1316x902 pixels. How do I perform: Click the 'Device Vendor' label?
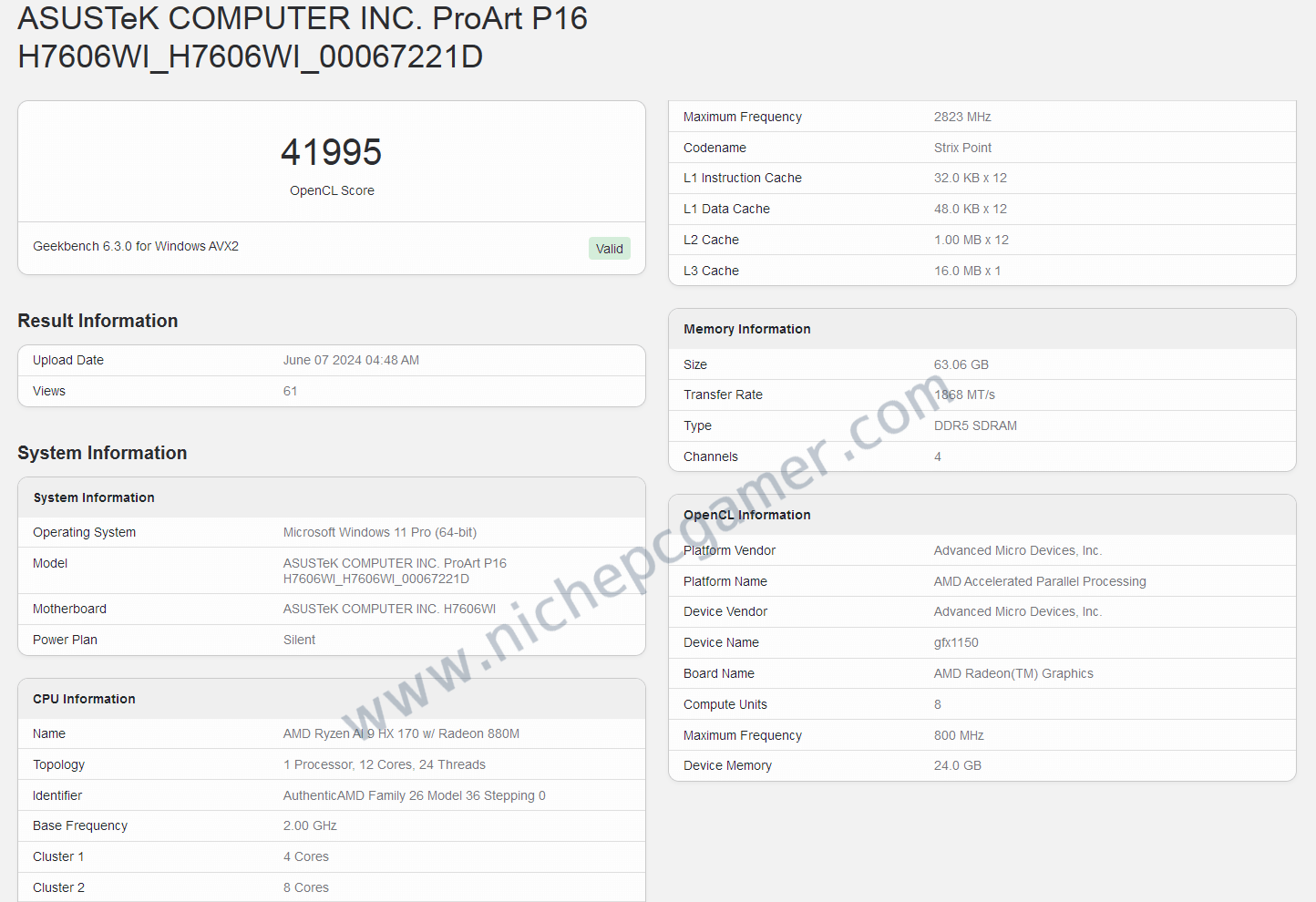coord(725,611)
